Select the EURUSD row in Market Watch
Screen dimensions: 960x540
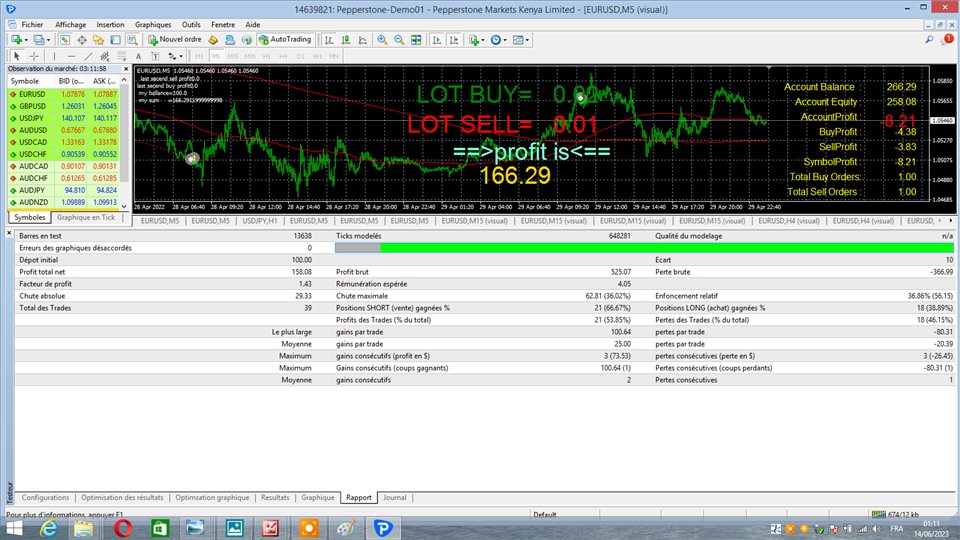click(x=63, y=94)
